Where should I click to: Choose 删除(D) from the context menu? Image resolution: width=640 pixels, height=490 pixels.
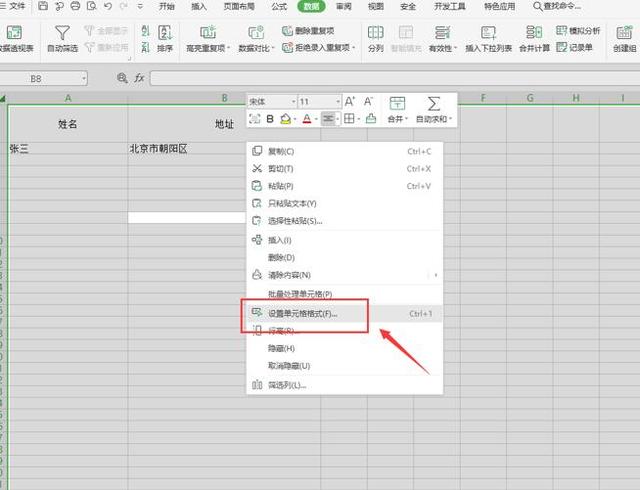click(345, 258)
